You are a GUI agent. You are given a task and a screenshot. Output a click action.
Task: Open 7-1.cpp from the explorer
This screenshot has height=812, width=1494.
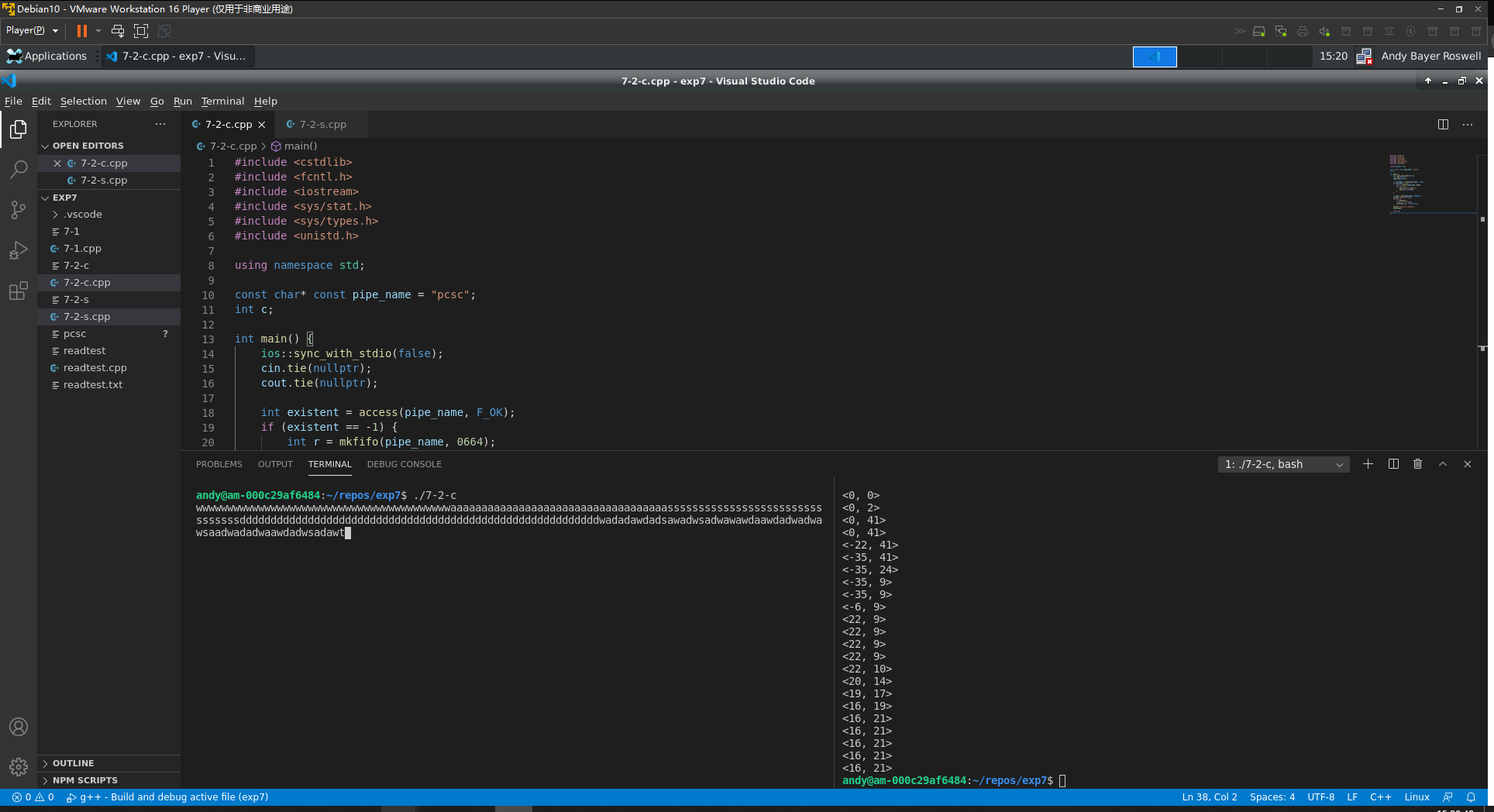108,249
